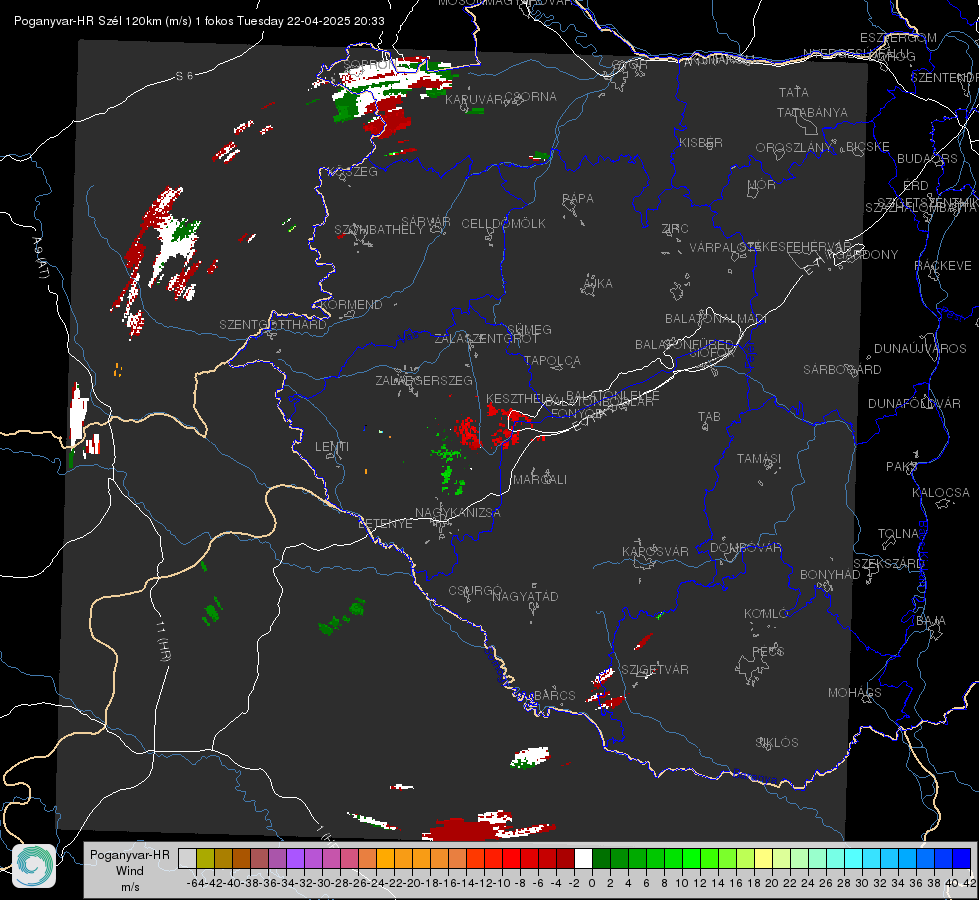Screen dimensions: 979x900
Task: Click the Poganyvar-HR Wind m/s legend title
Action: pyautogui.click(x=130, y=871)
